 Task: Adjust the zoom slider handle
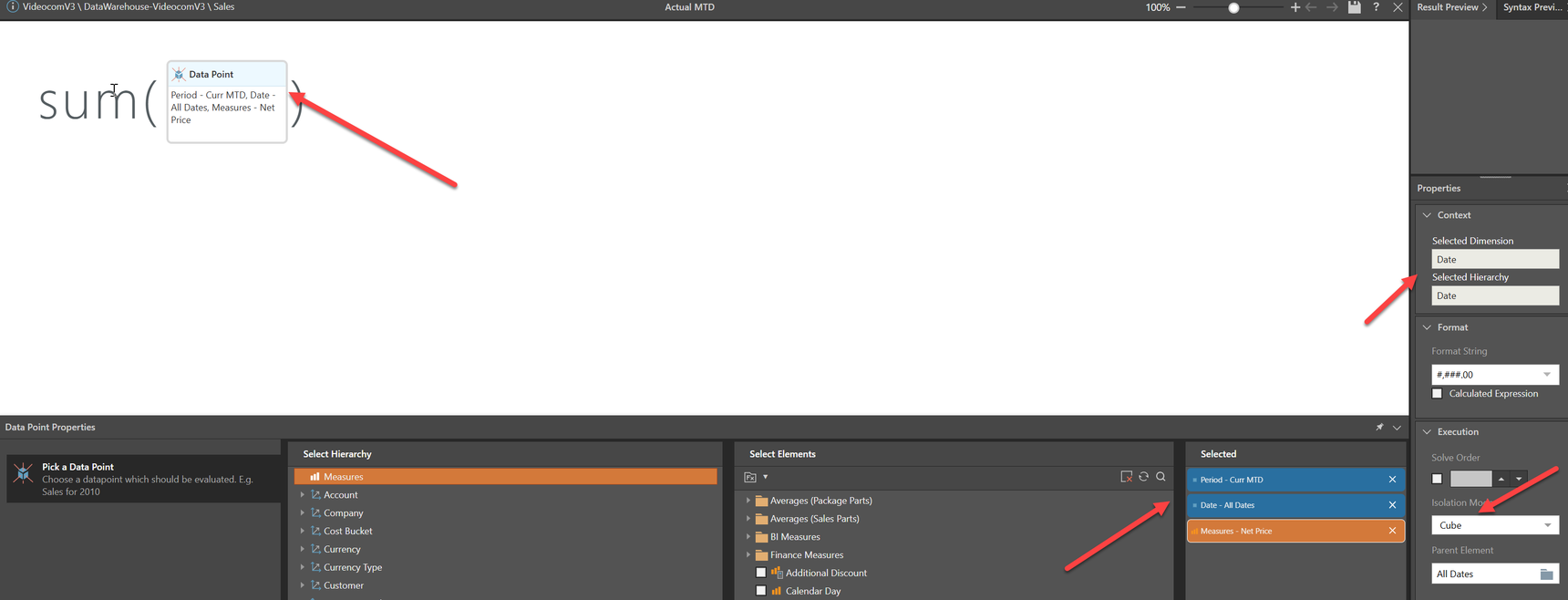(x=1233, y=7)
